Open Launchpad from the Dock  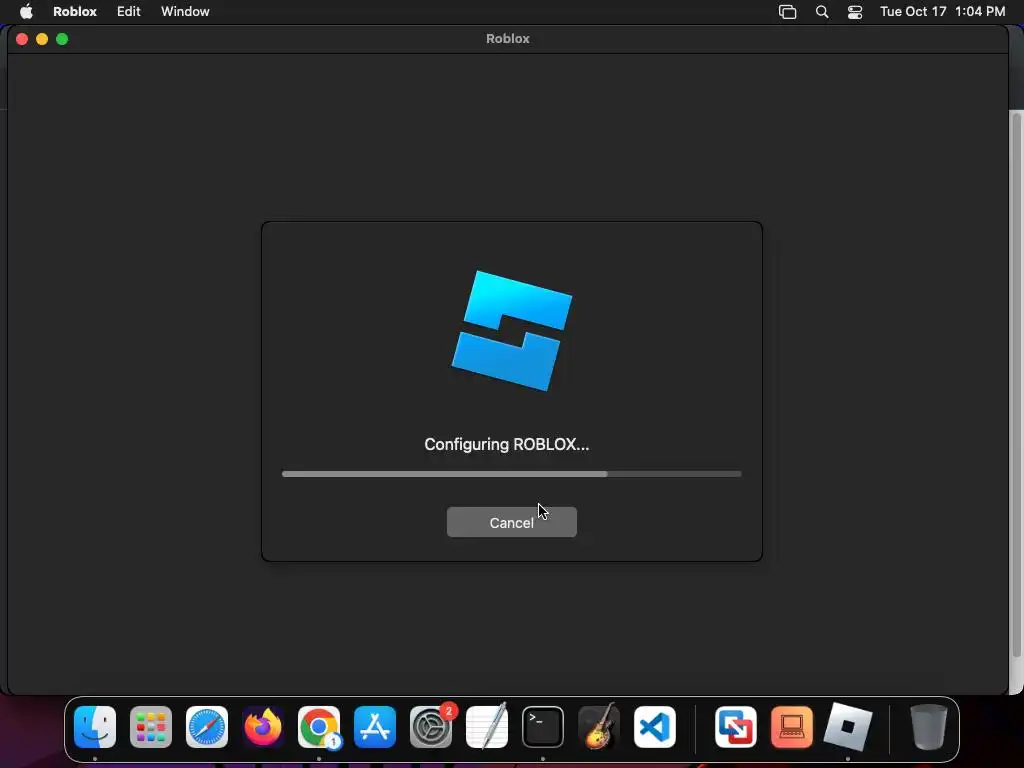[x=151, y=727]
